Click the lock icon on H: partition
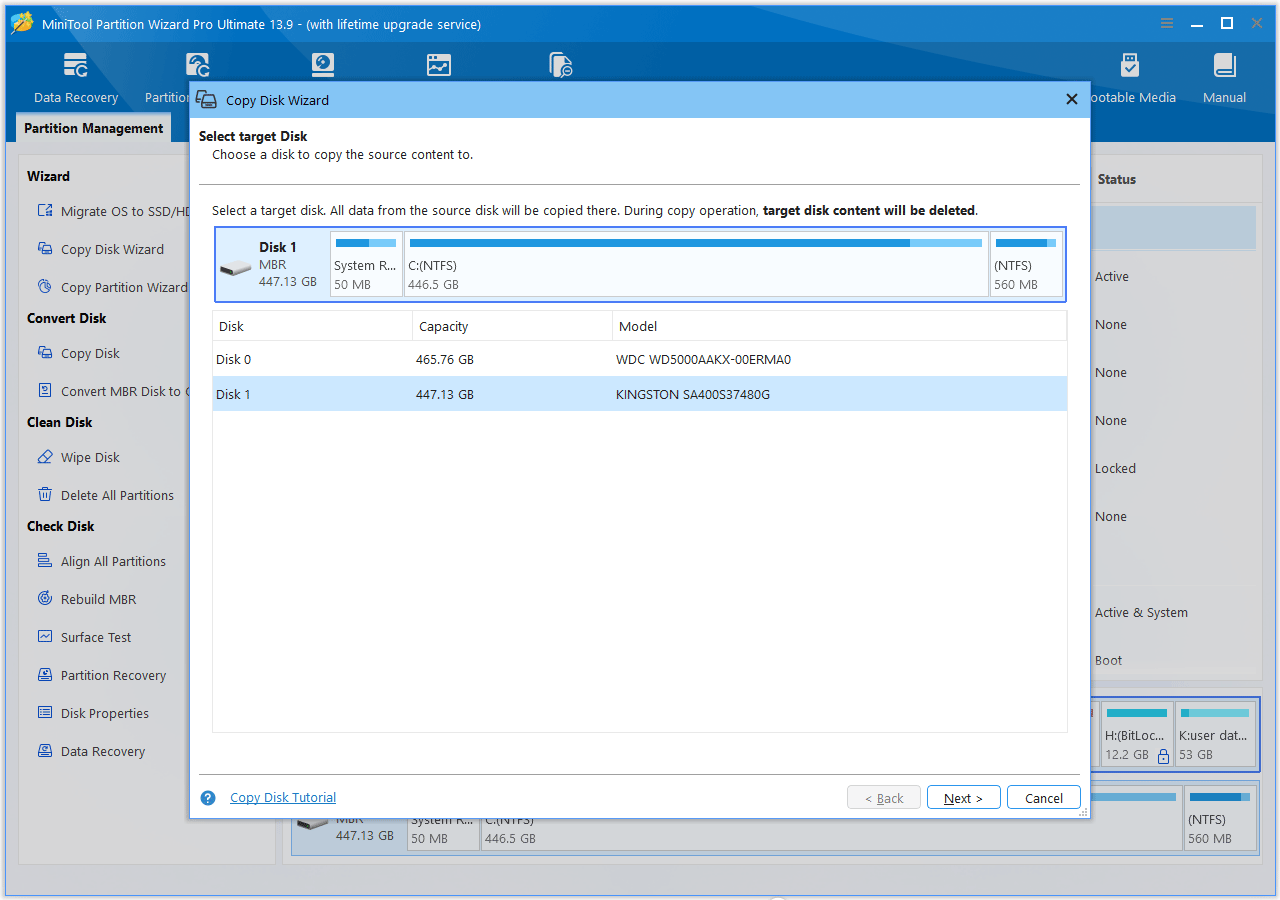Viewport: 1280px width, 900px height. [1163, 757]
